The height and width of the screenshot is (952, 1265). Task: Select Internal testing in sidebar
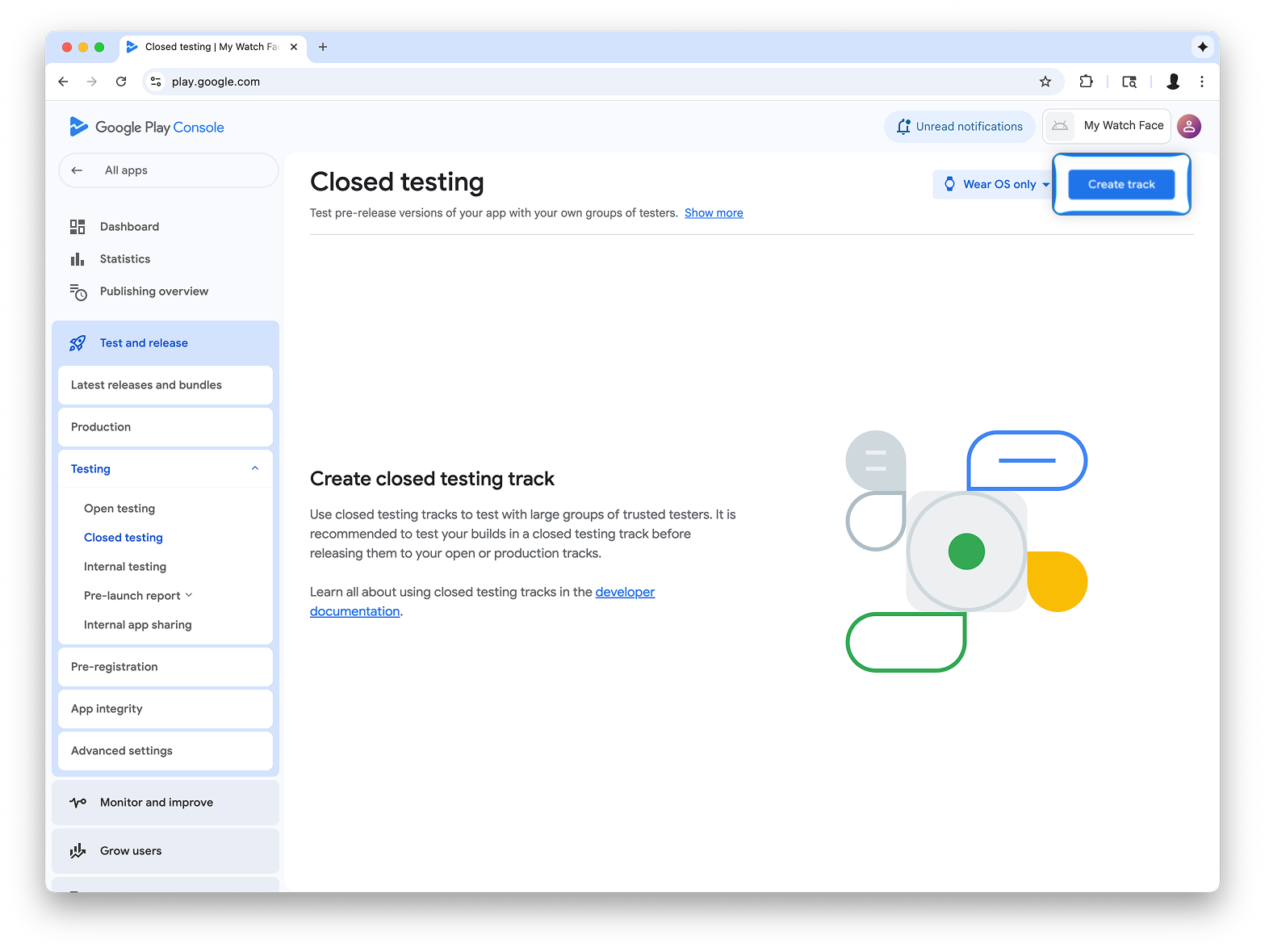pos(125,567)
